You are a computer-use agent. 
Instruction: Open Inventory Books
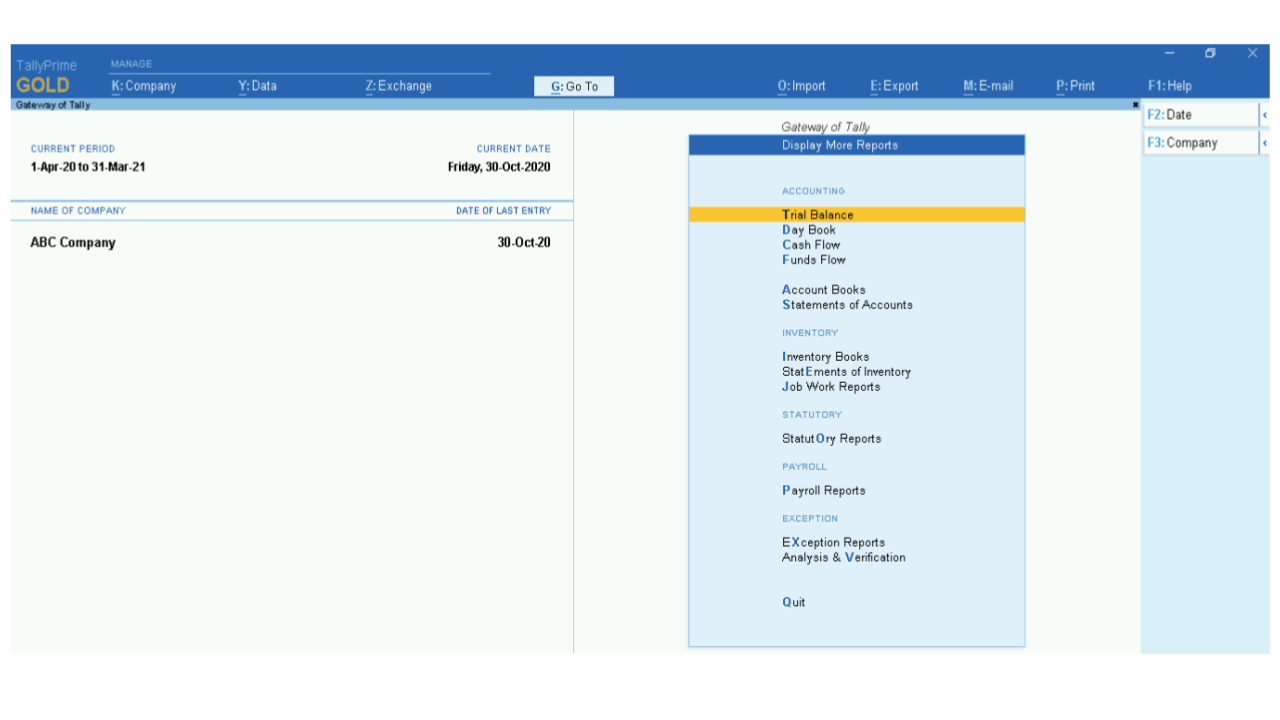click(825, 357)
